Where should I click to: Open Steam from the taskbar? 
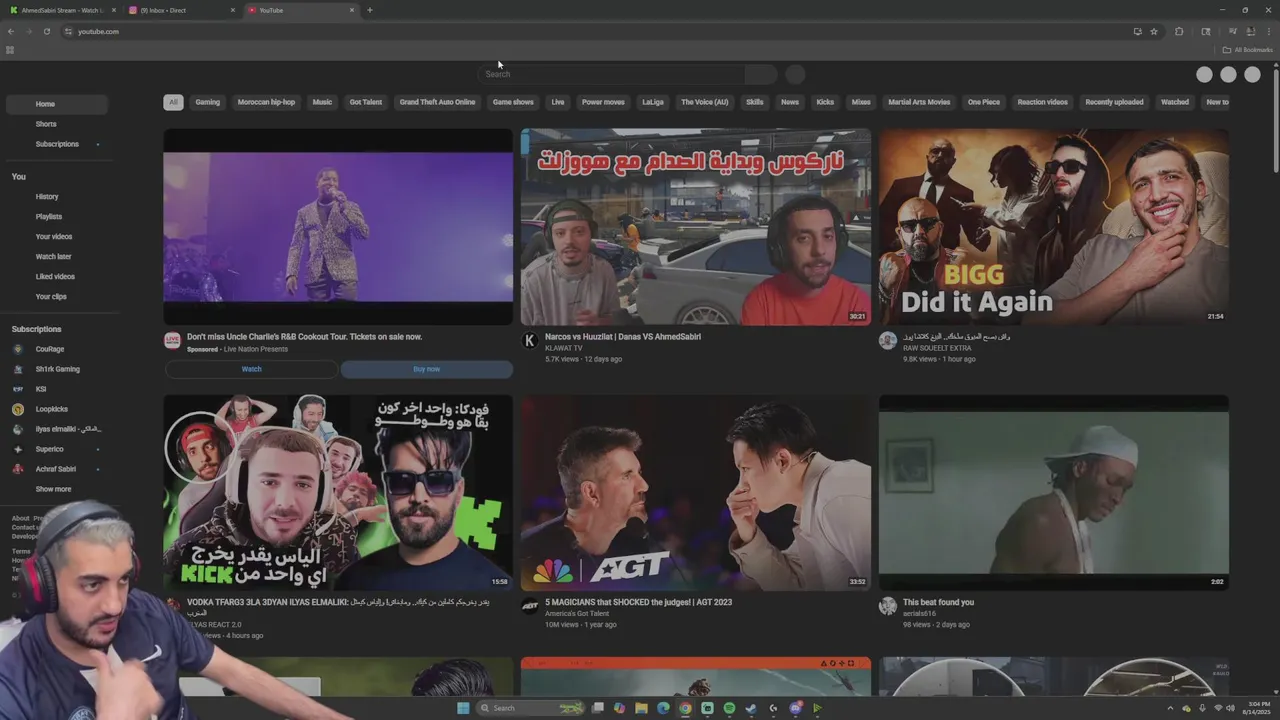(751, 708)
